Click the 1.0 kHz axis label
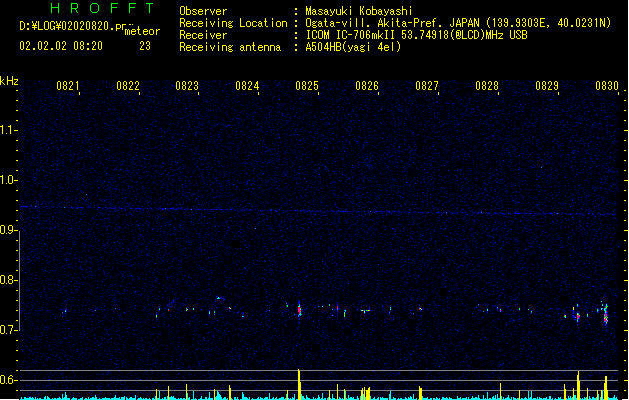The width and height of the screenshot is (629, 400). click(x=8, y=180)
